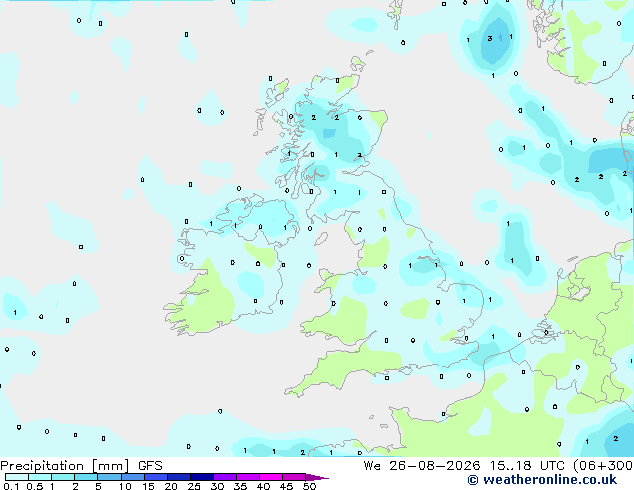Click the "0.1" legend scale label

[x=12, y=486]
